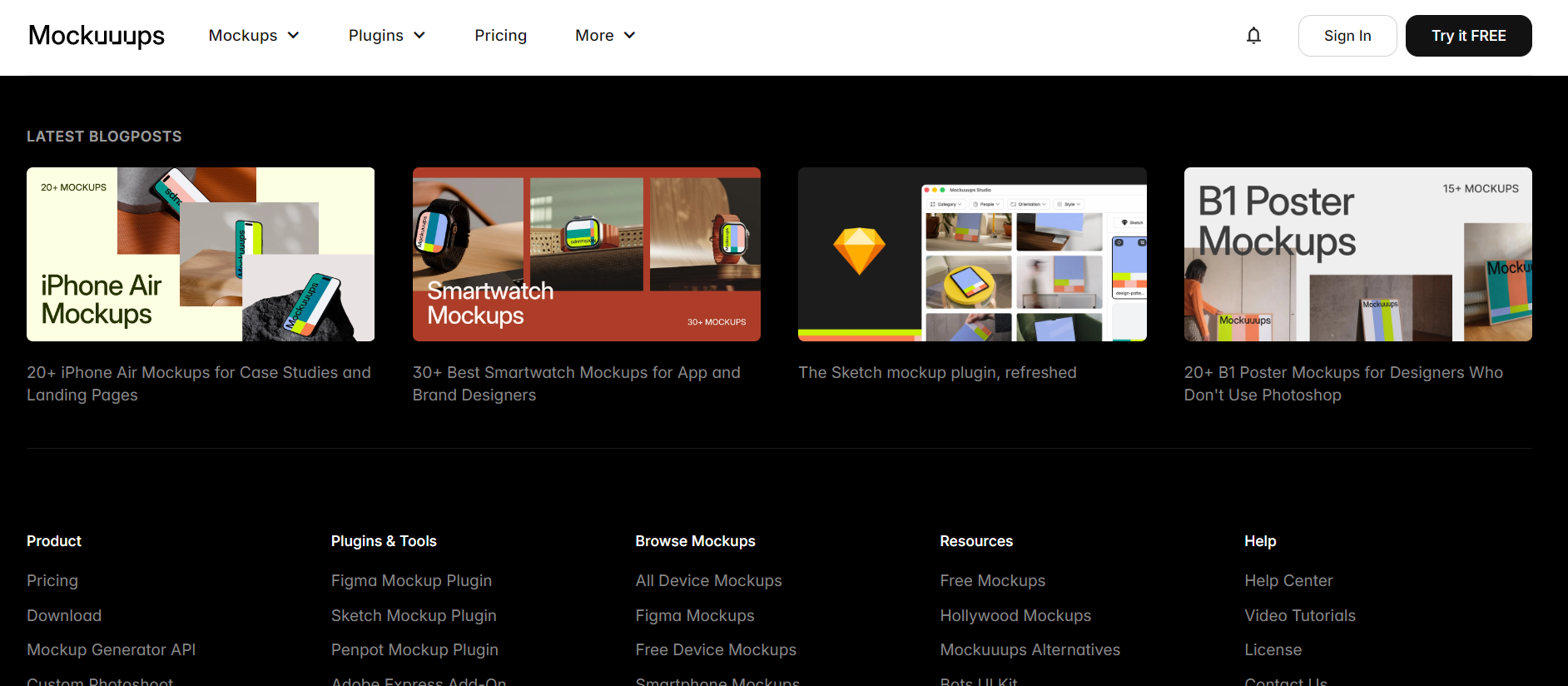Click the Try it FREE button

tap(1469, 36)
